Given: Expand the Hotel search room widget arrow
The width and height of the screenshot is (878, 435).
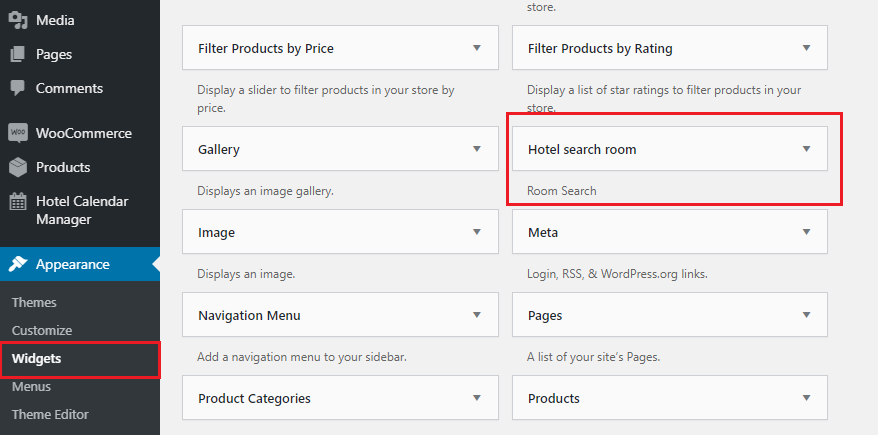Looking at the screenshot, I should click(806, 149).
